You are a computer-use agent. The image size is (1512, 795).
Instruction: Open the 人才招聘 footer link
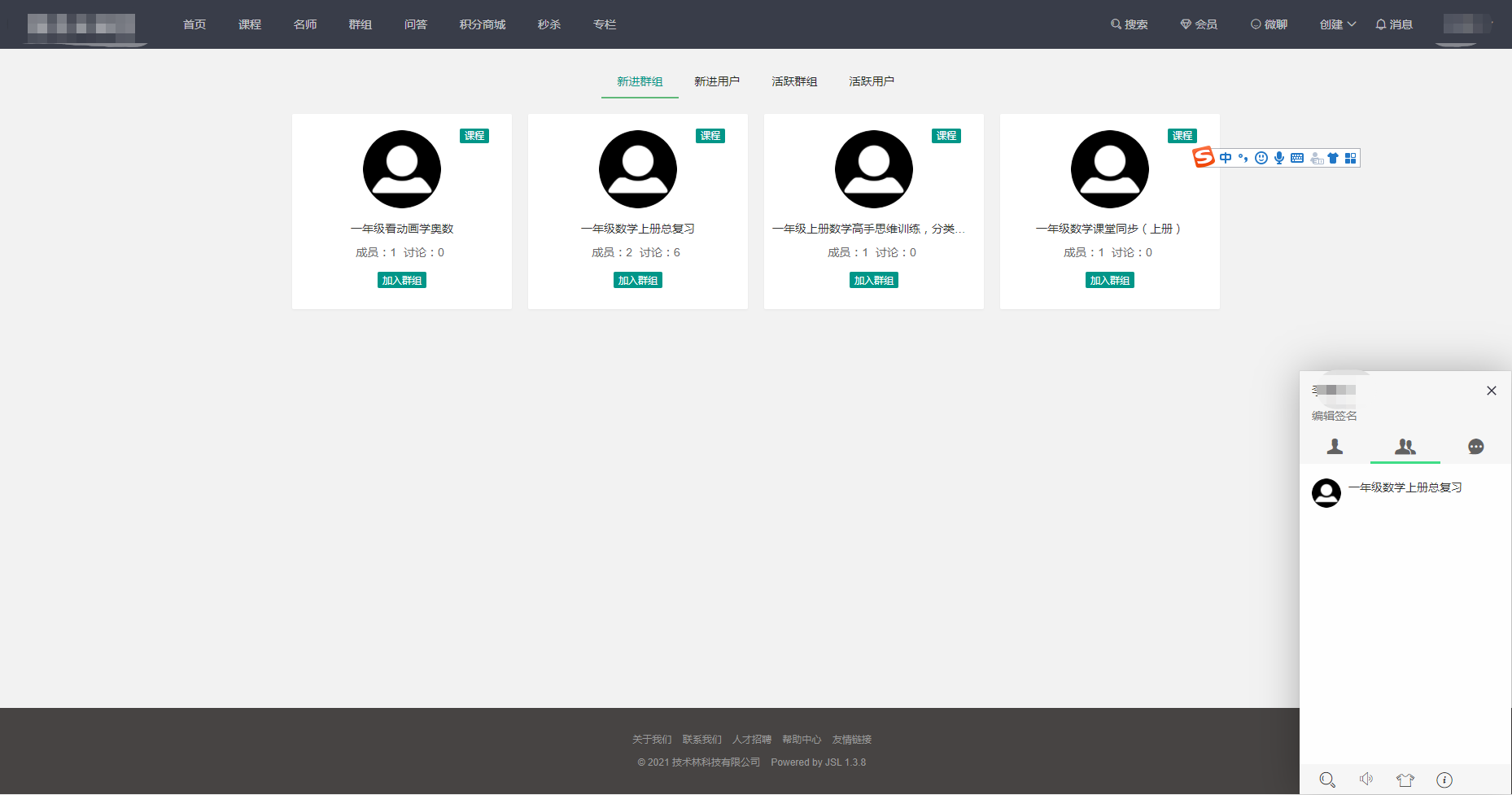tap(752, 740)
